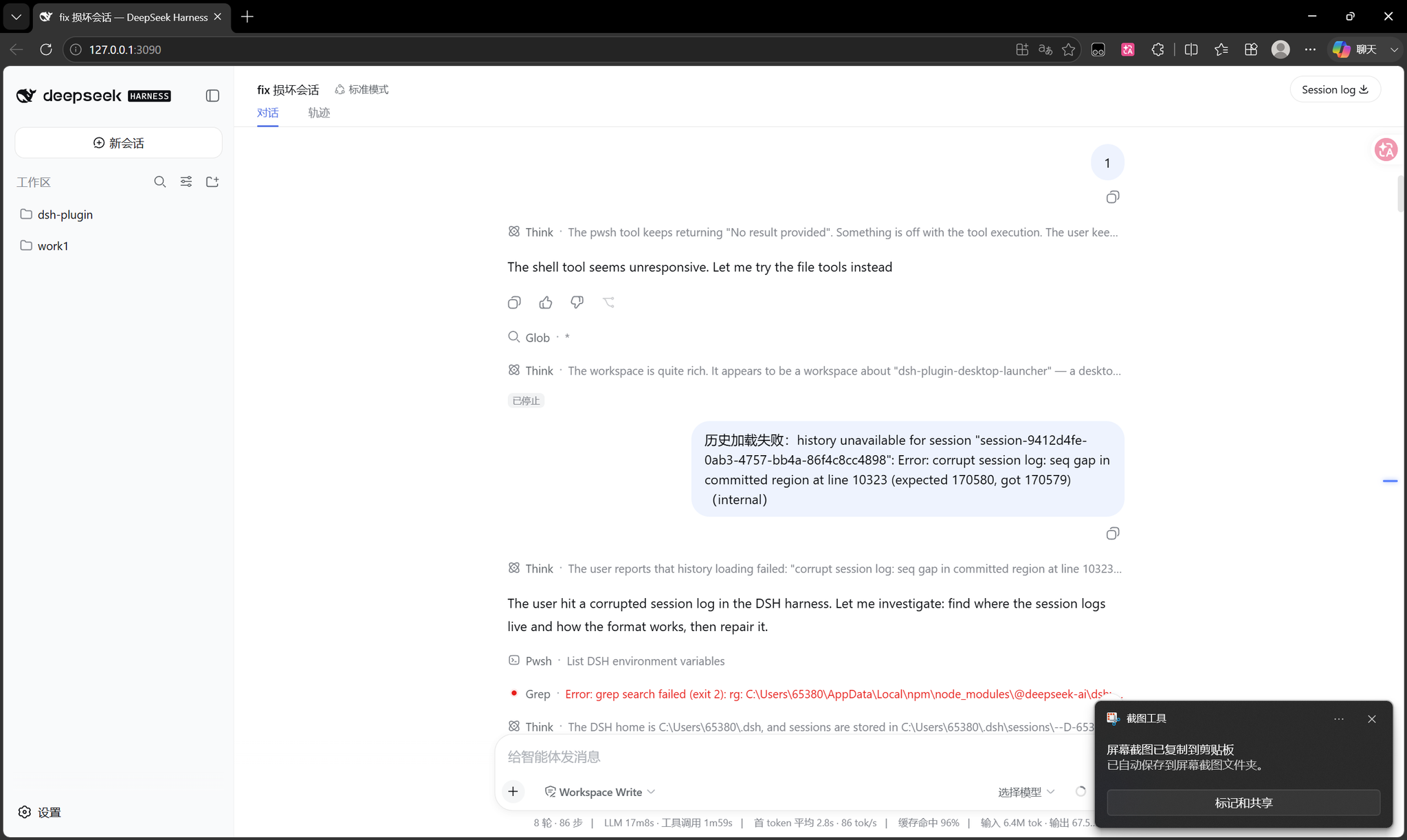
Task: Collapse the sidebar with the panel toggle icon
Action: click(x=212, y=96)
